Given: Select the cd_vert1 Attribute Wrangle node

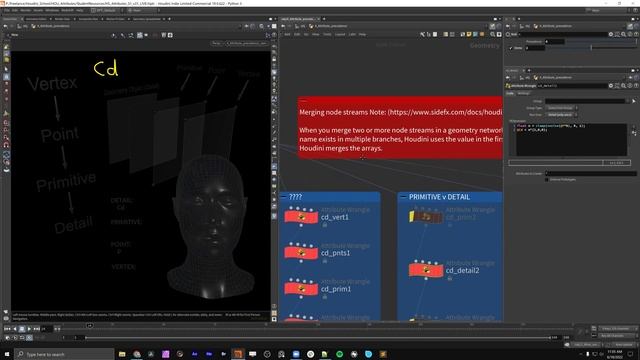Looking at the screenshot, I should coord(301,217).
